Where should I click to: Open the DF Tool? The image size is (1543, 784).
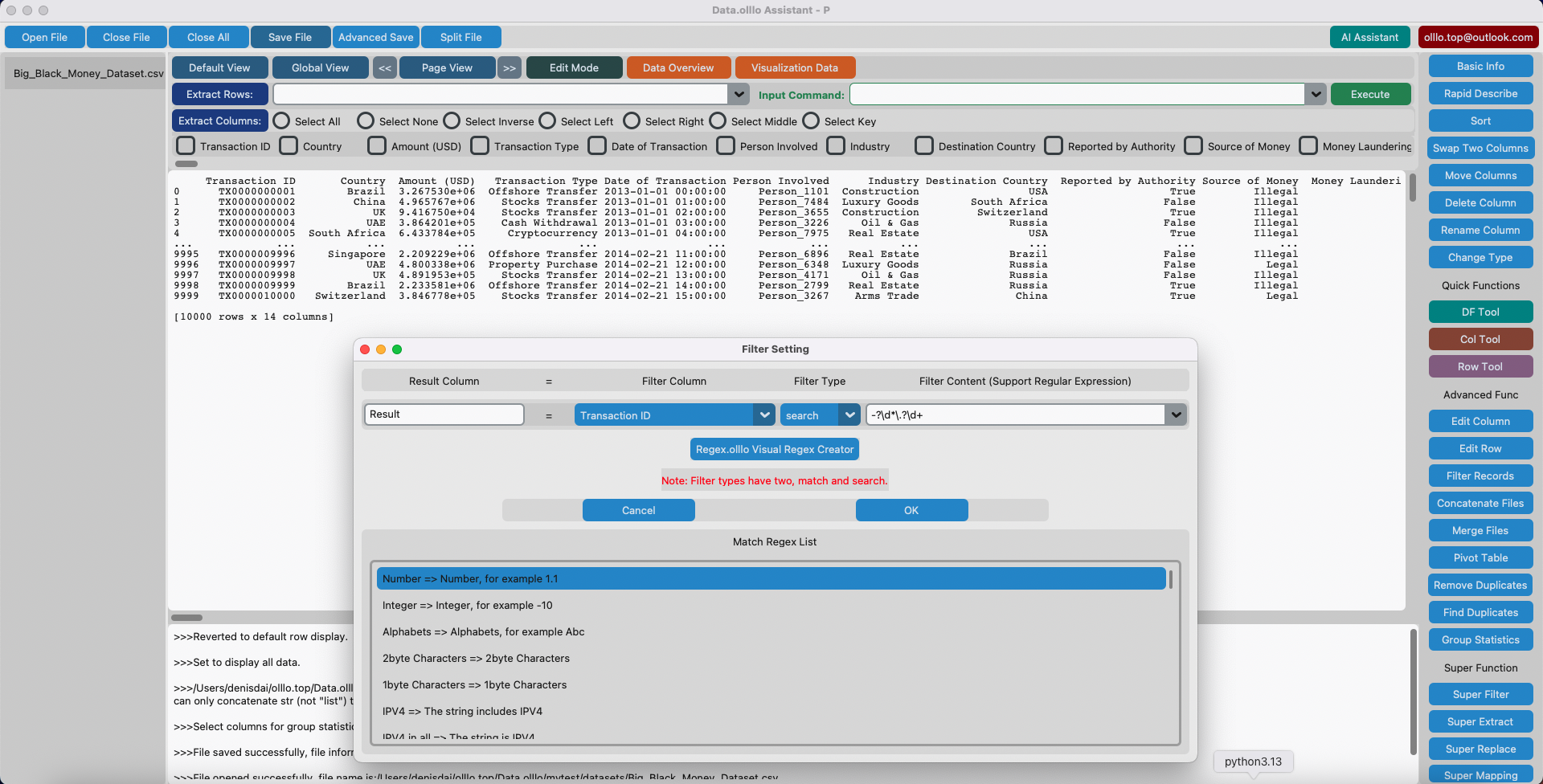(x=1480, y=312)
